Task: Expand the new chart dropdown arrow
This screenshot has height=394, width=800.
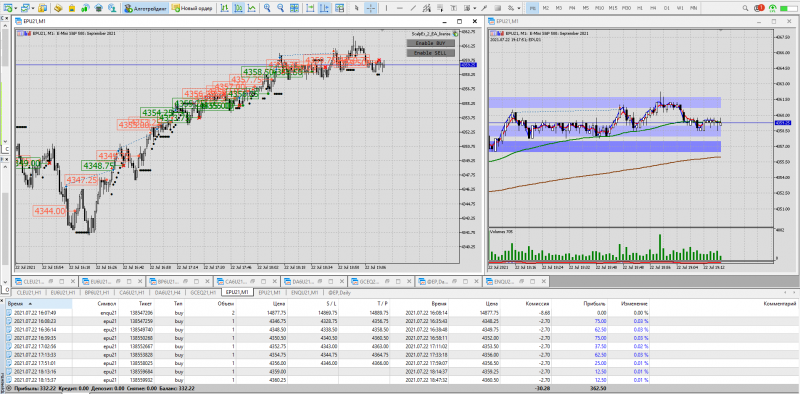Action: (15, 9)
